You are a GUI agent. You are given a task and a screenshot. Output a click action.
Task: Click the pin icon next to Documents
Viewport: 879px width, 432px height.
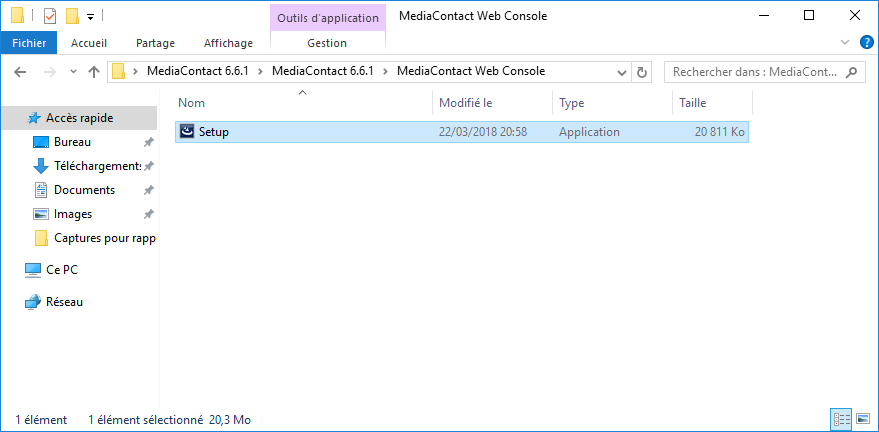(x=149, y=191)
